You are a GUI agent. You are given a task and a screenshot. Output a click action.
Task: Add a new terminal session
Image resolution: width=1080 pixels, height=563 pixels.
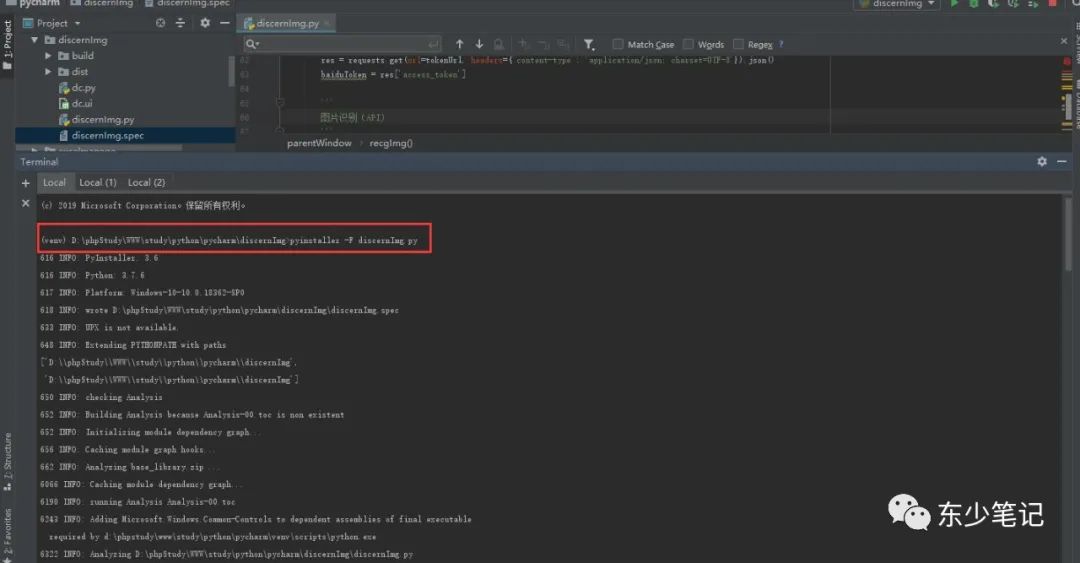25,183
